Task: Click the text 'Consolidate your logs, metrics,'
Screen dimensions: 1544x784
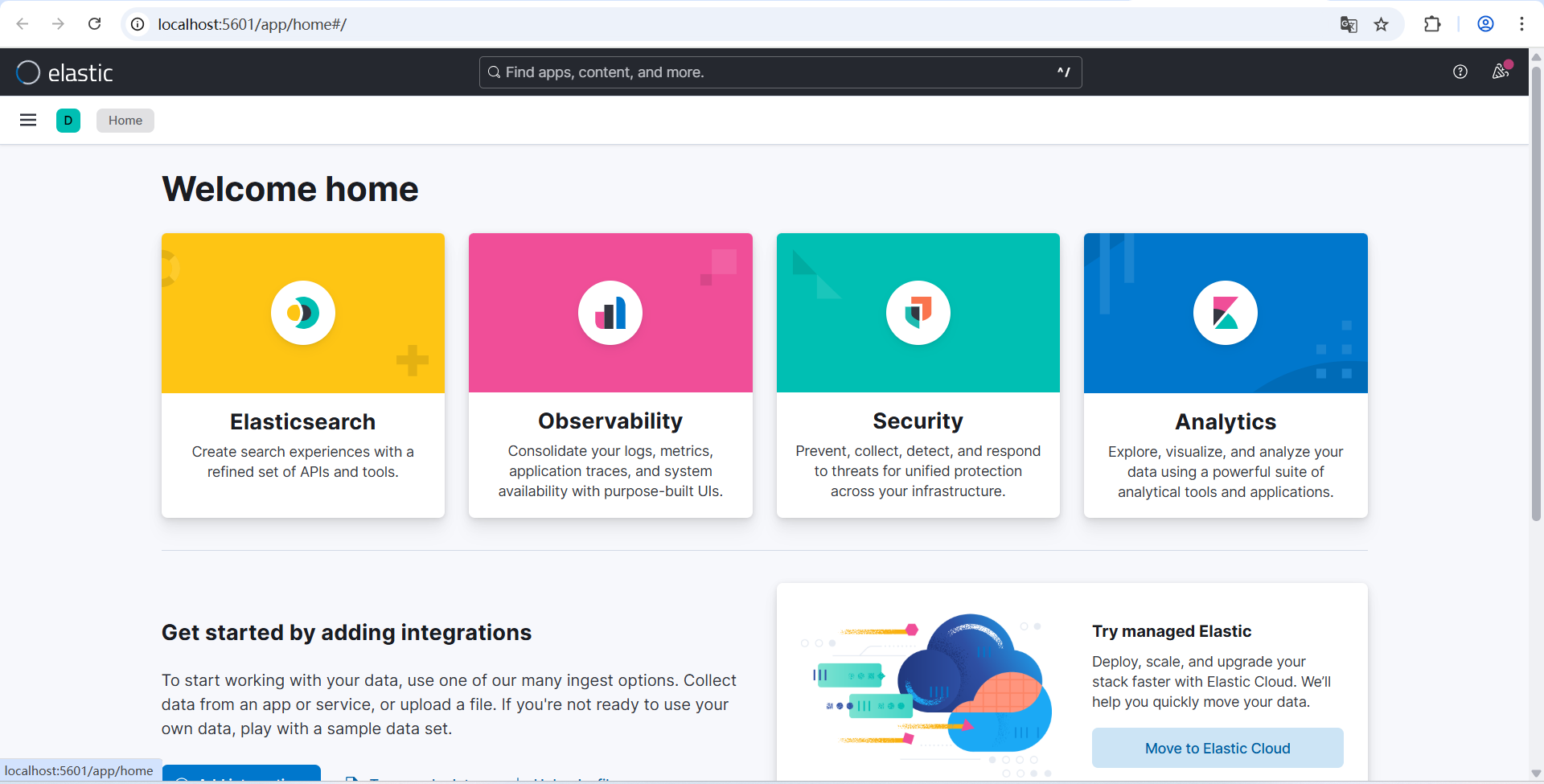Action: coord(610,451)
